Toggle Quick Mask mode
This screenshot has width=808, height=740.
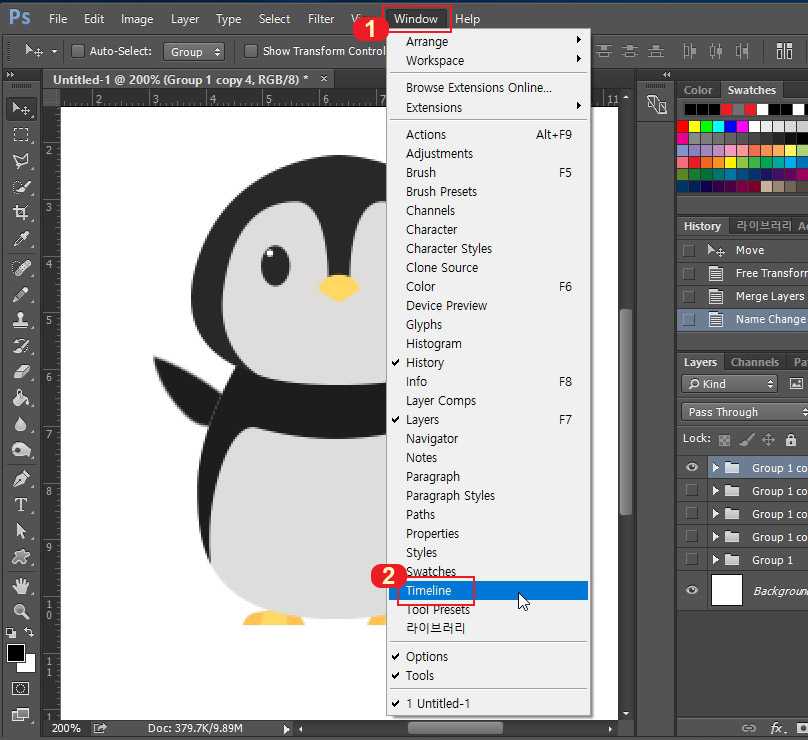pos(21,688)
